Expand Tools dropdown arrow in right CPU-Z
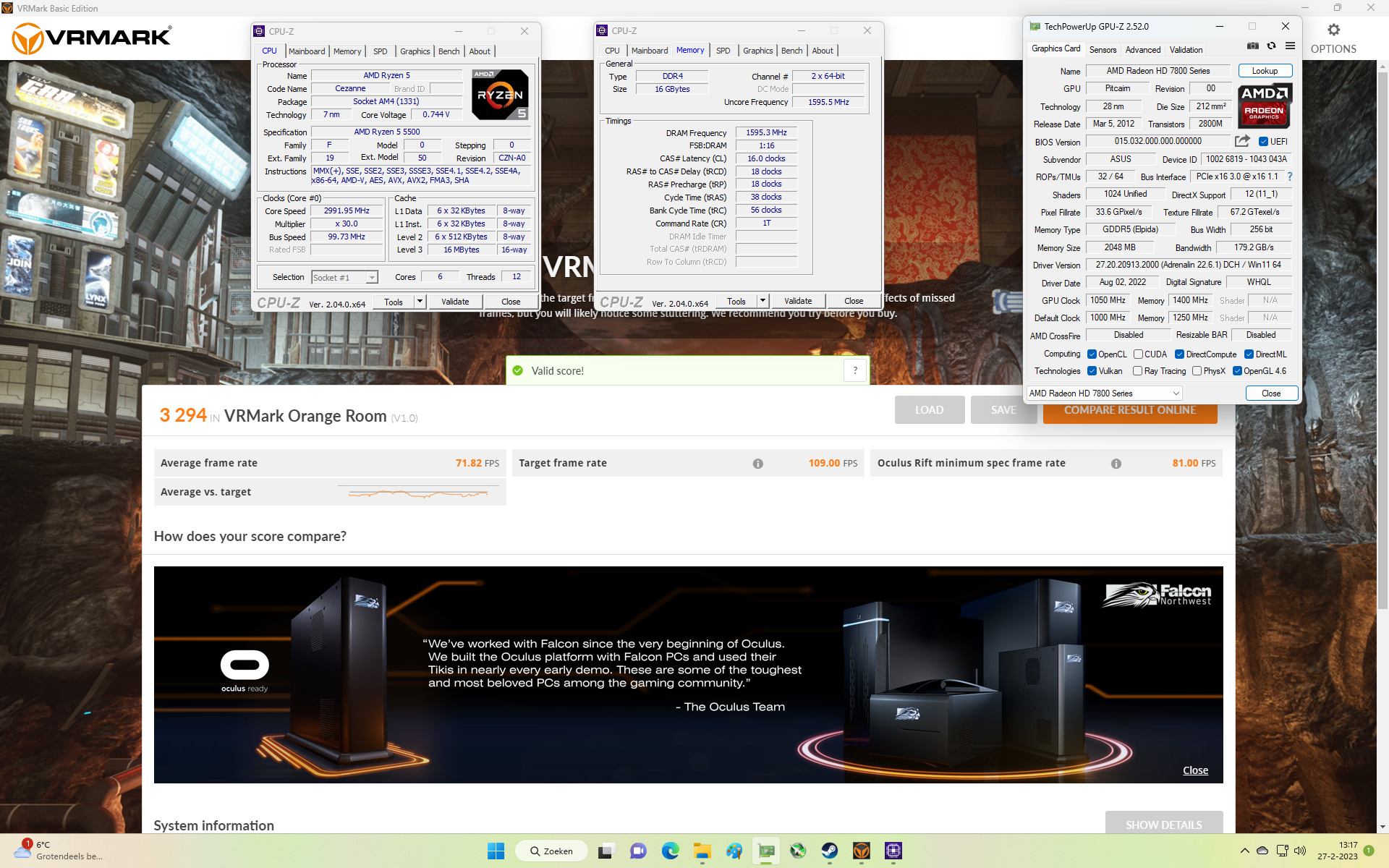The height and width of the screenshot is (868, 1389). (763, 301)
